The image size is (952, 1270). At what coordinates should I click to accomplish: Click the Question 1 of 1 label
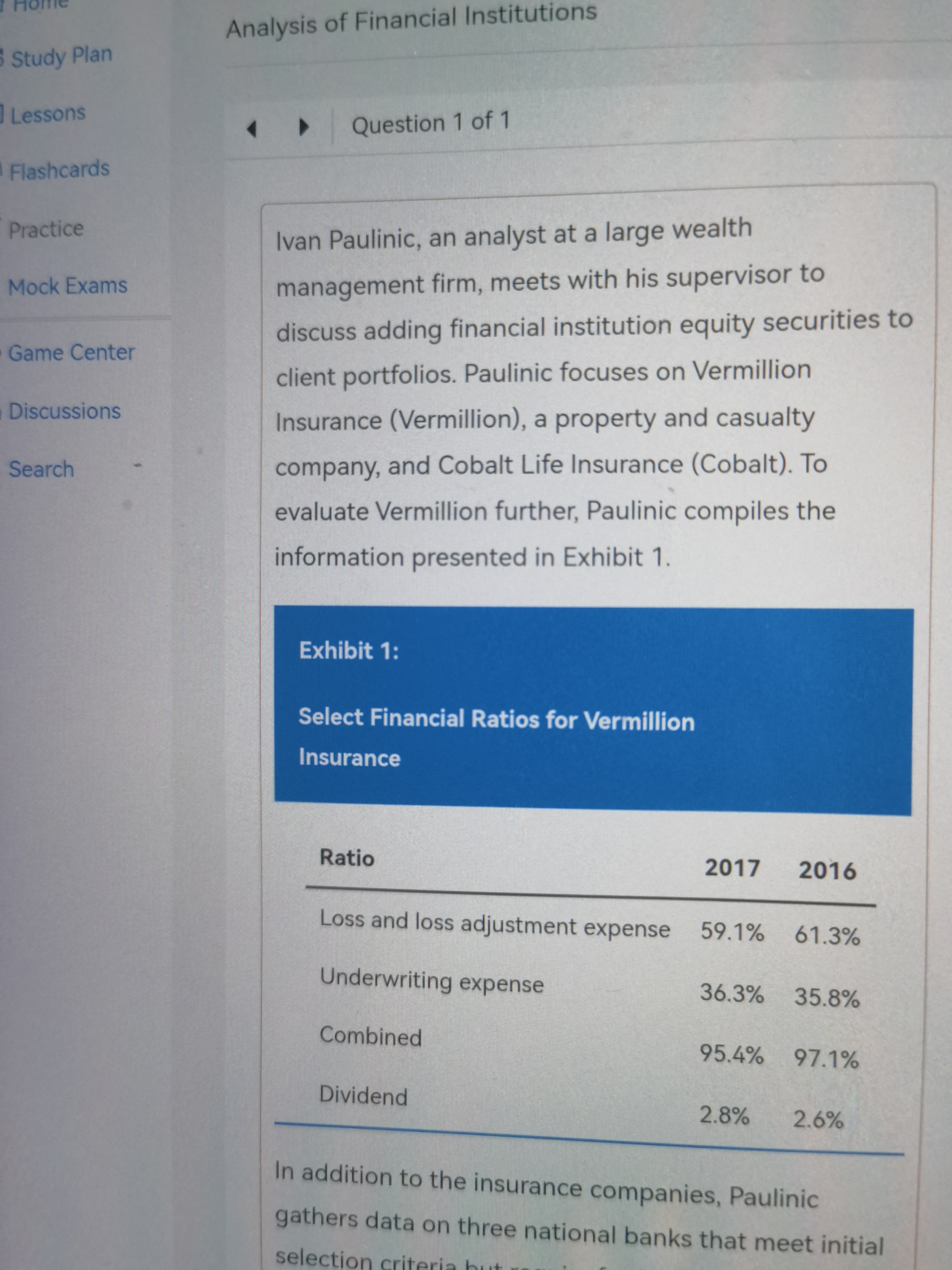click(430, 123)
